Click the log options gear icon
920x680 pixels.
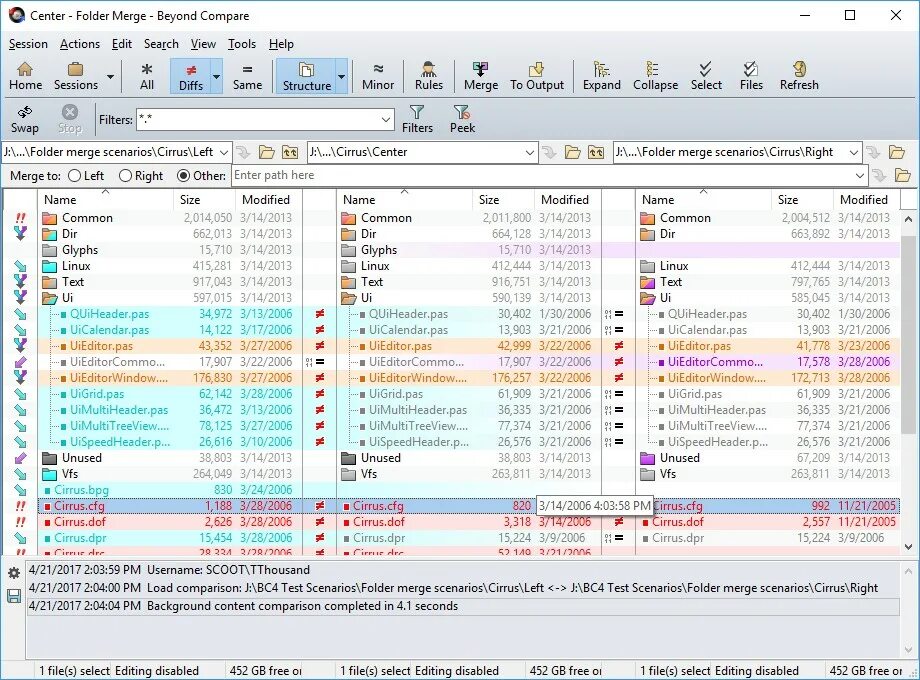(x=14, y=573)
